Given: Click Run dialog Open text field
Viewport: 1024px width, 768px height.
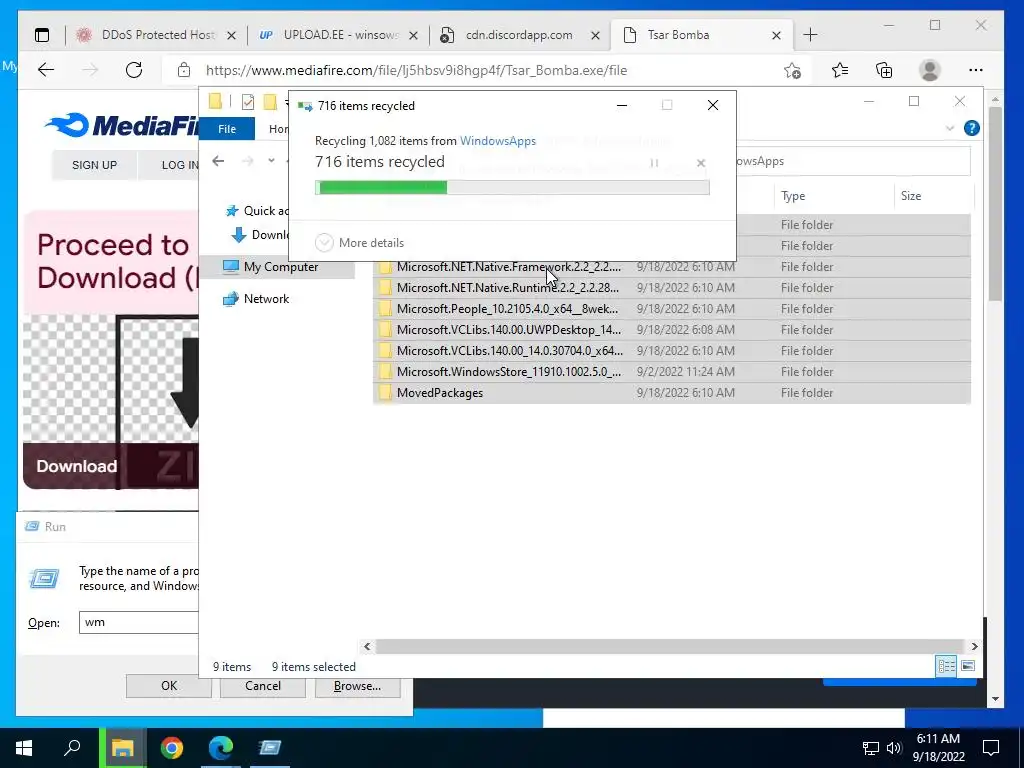Looking at the screenshot, I should click(x=138, y=622).
